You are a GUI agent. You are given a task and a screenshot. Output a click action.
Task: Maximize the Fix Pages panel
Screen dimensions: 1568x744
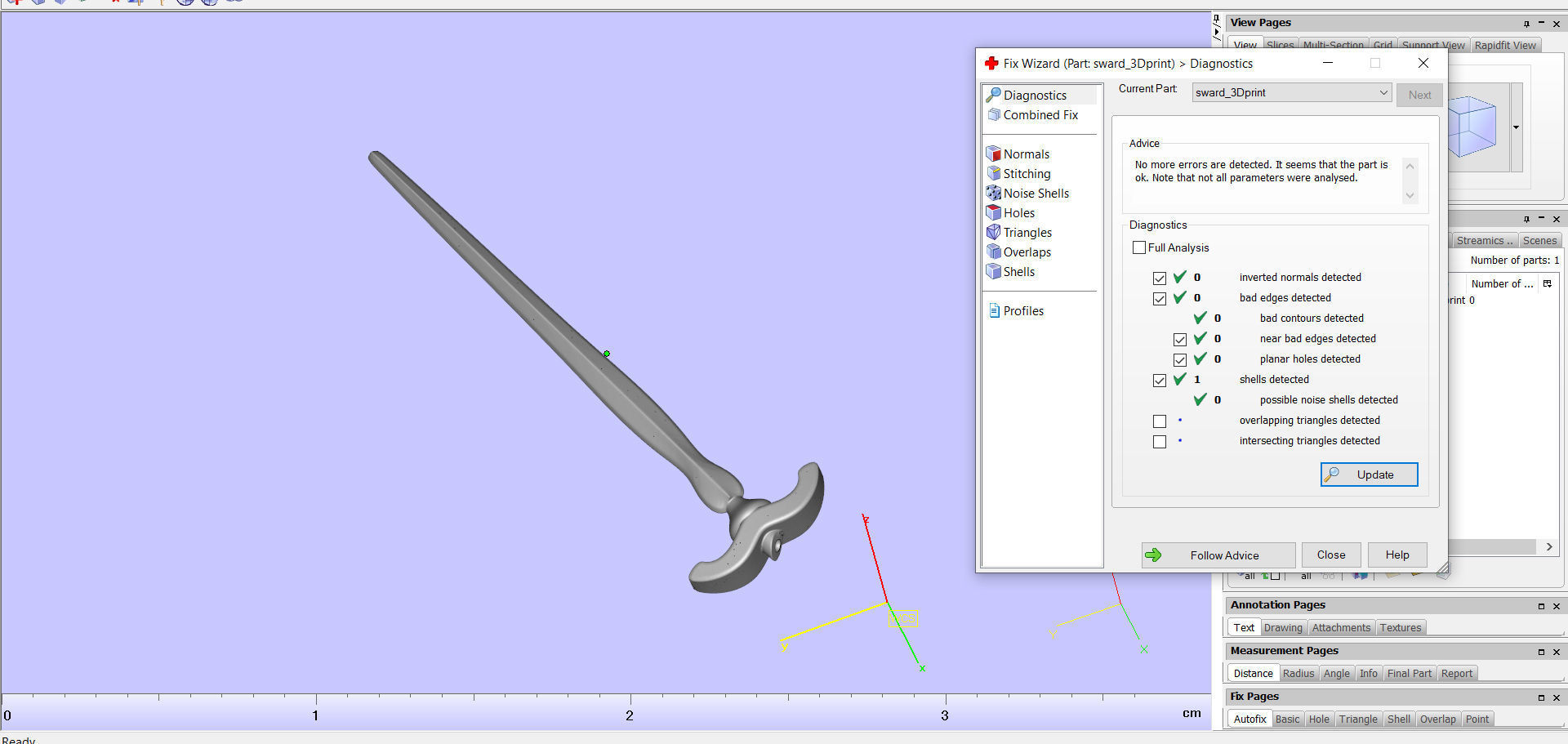coord(1541,697)
